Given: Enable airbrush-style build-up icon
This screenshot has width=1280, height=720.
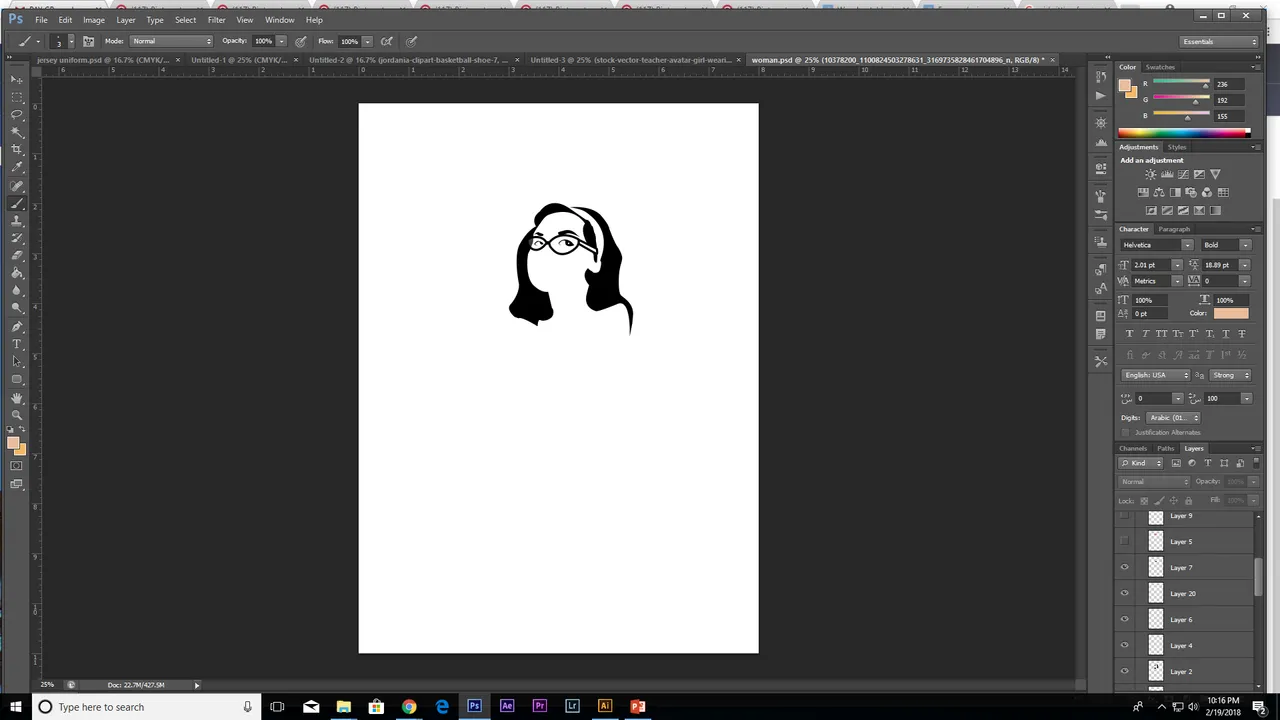Looking at the screenshot, I should 386,41.
